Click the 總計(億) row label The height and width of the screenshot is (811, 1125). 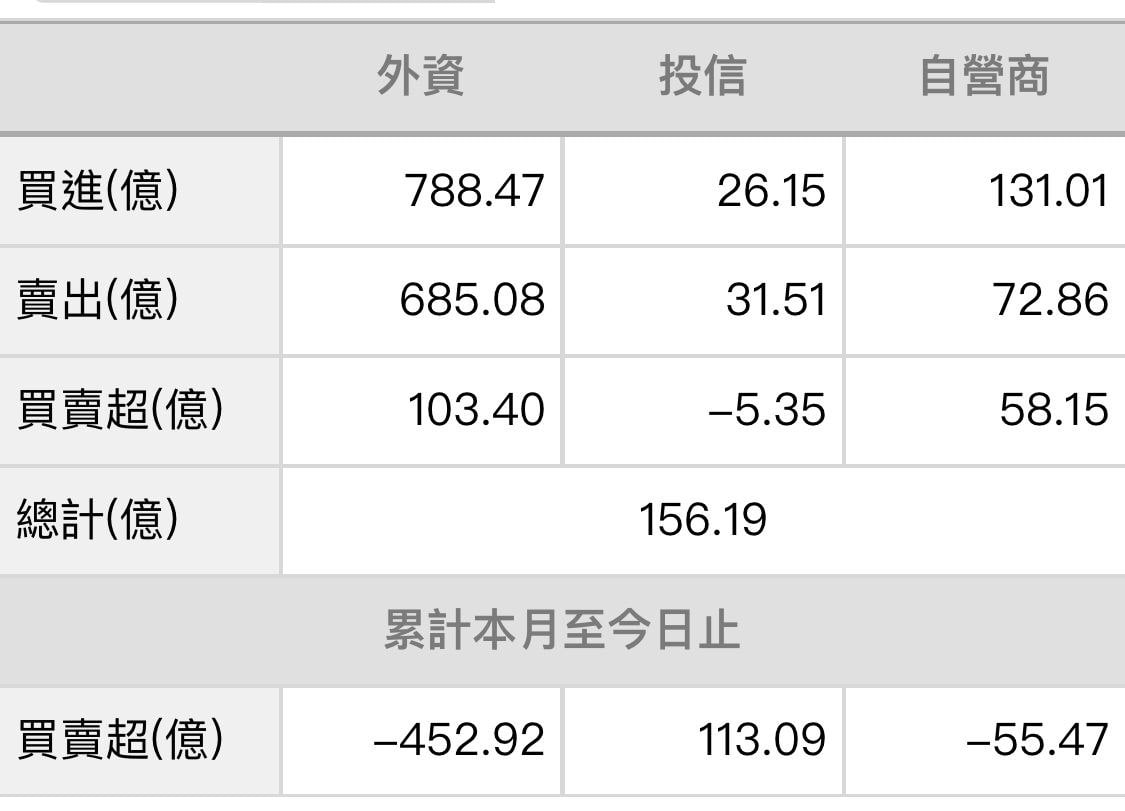(x=98, y=520)
